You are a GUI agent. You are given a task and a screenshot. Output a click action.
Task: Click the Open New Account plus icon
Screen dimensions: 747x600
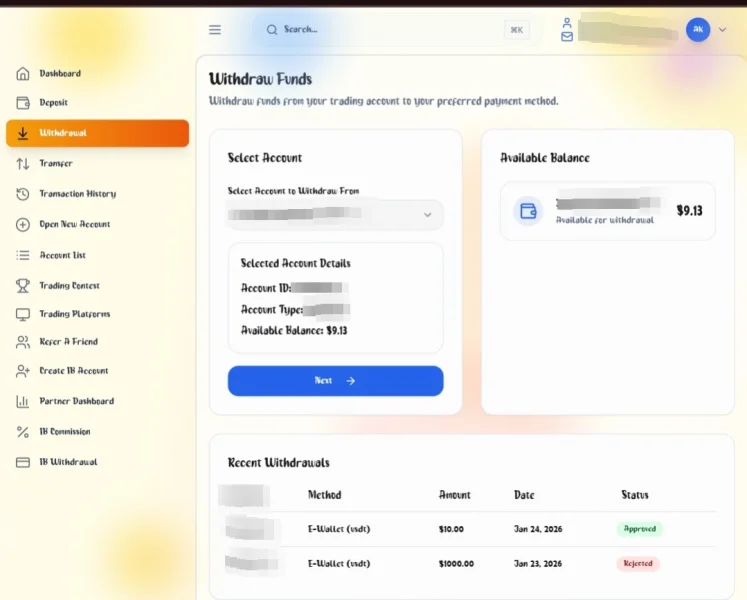coord(22,224)
